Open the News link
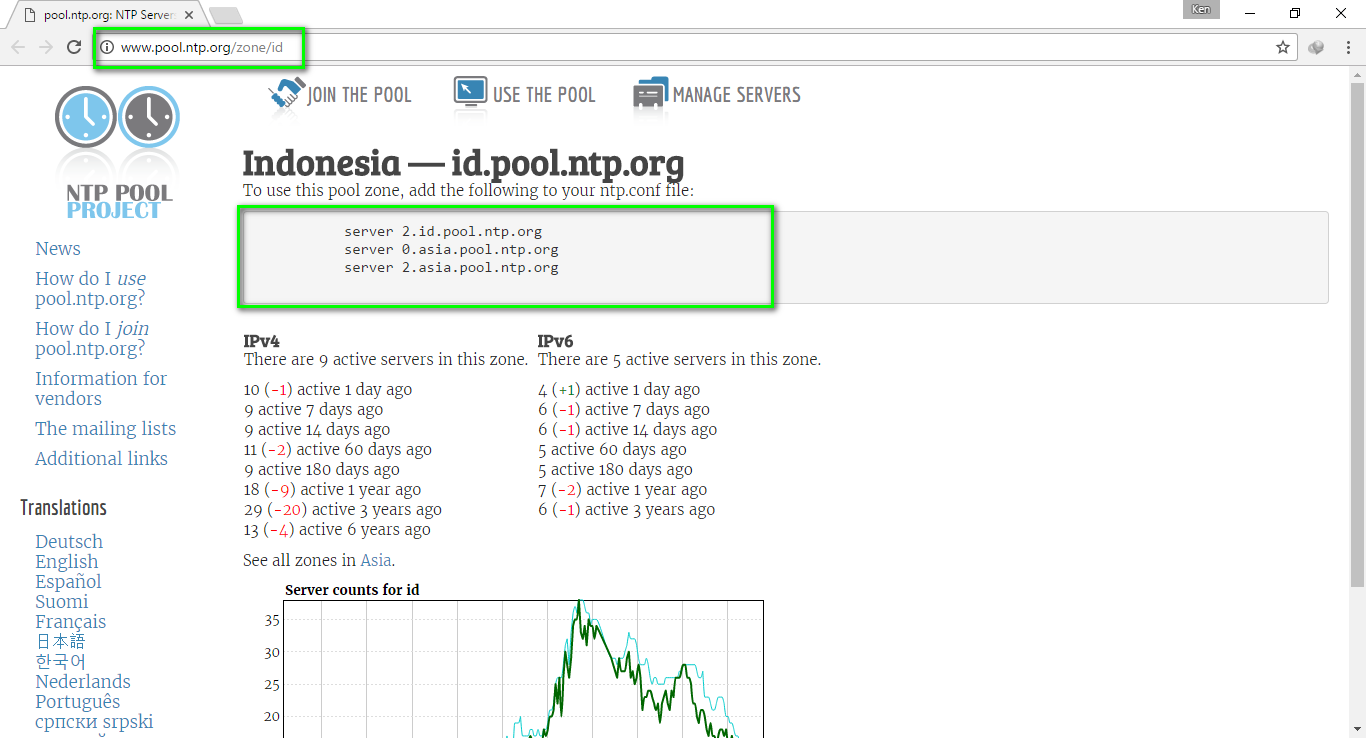Image resolution: width=1366 pixels, height=738 pixels. (58, 249)
